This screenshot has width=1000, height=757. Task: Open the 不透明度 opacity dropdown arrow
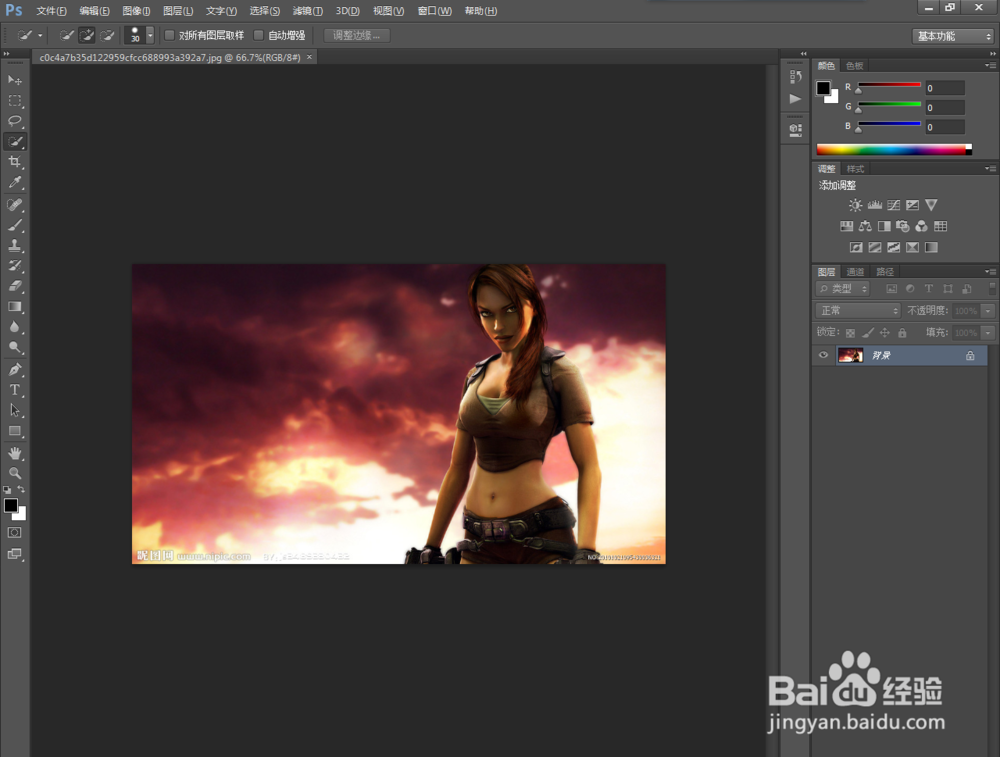click(988, 311)
